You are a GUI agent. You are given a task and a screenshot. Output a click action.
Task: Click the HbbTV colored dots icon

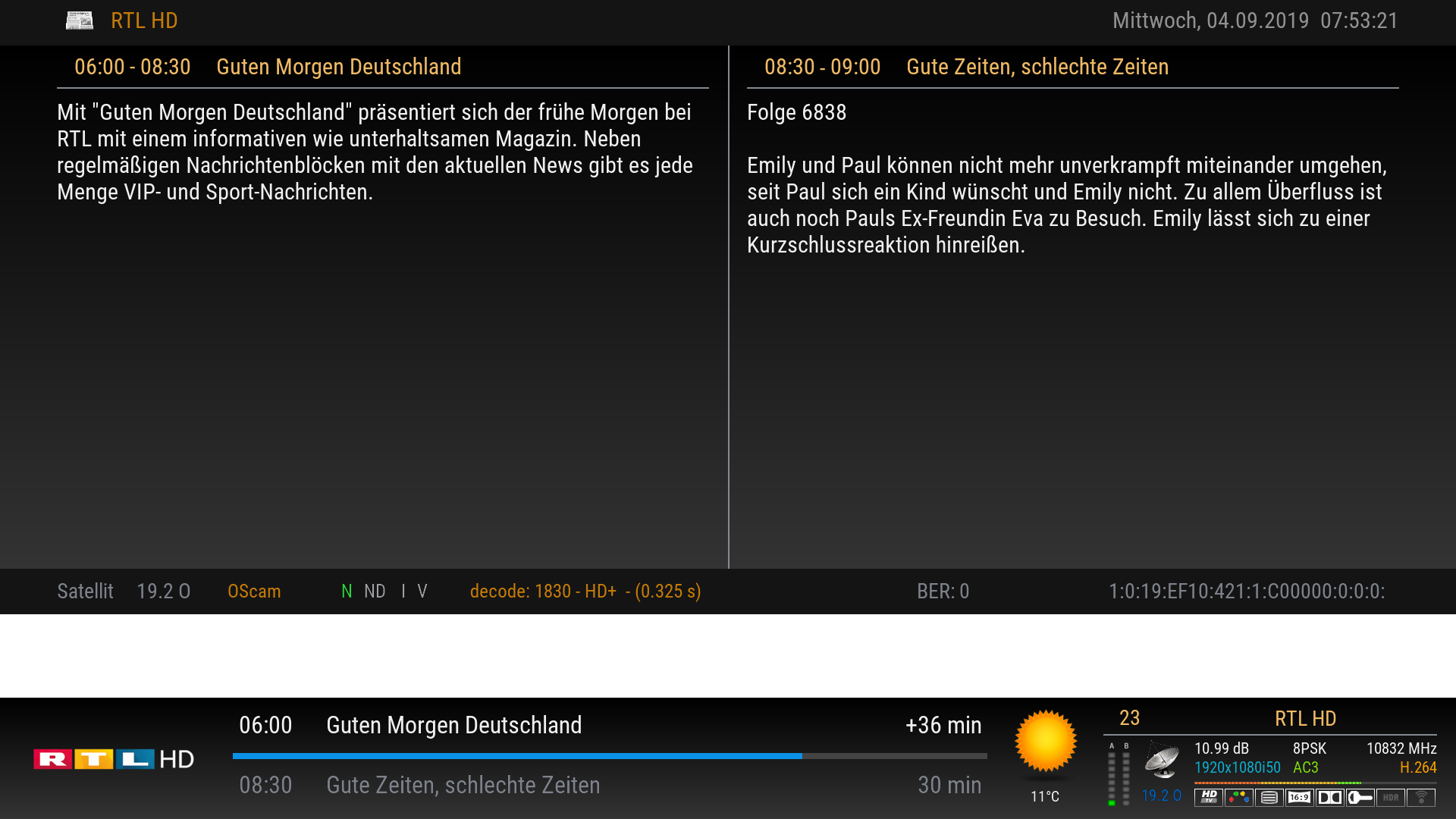pos(1238,797)
